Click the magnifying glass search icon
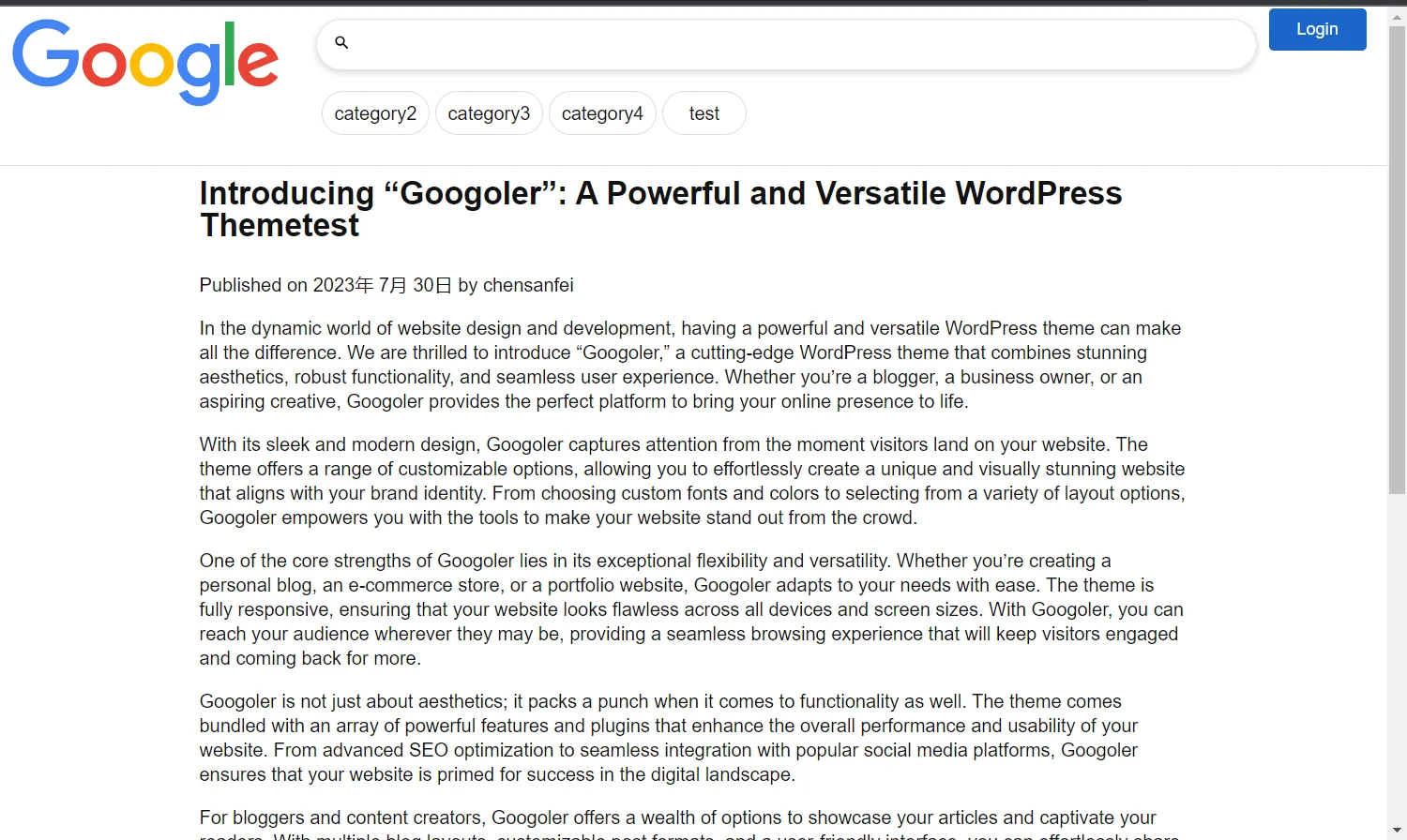 coord(341,43)
